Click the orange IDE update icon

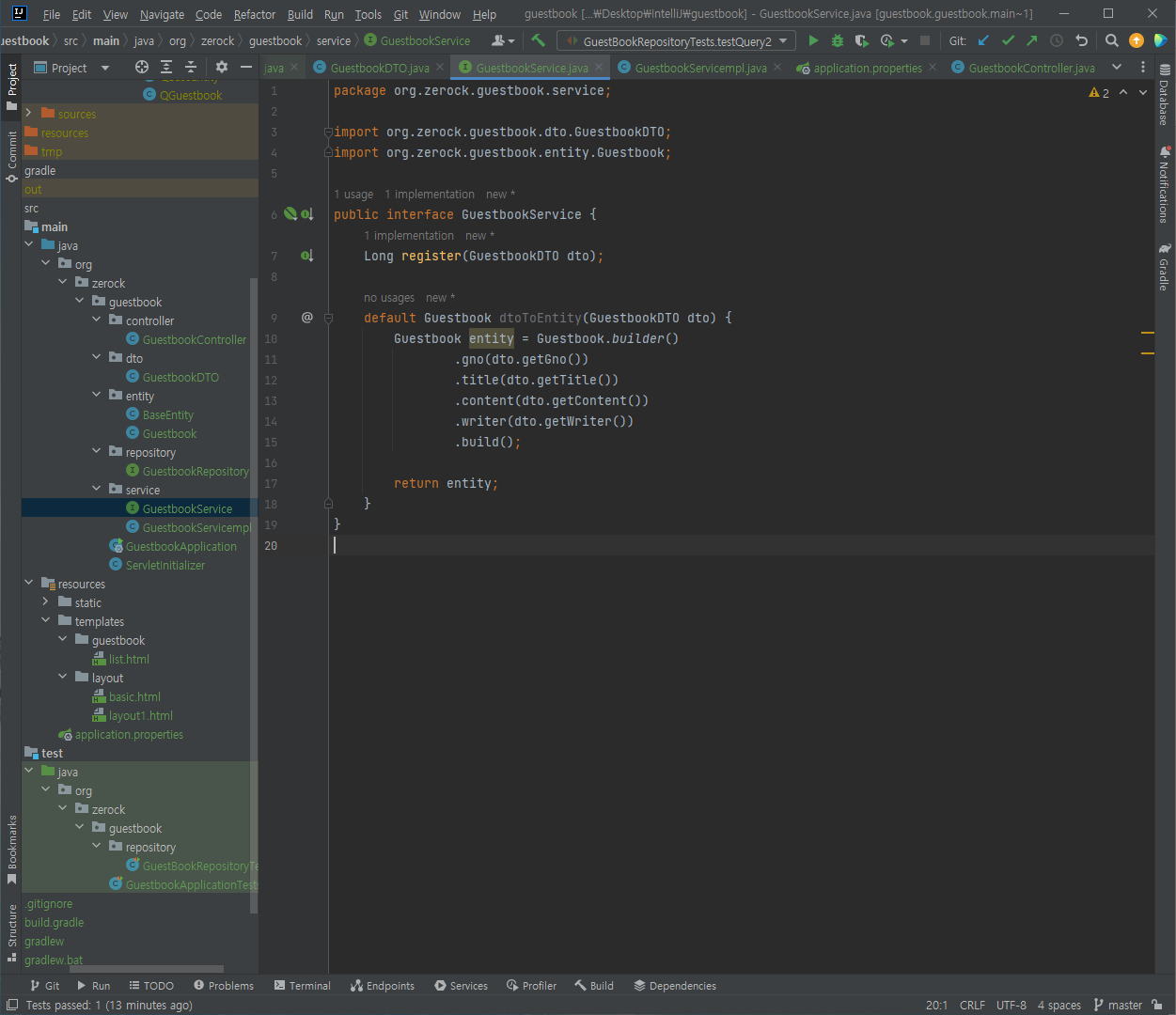(1137, 40)
